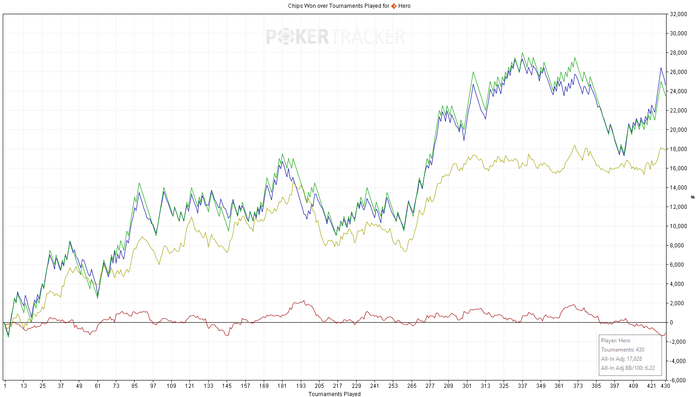Choose the 10,000 y-axis value
Viewport: 700px width, 397px height.
click(678, 226)
